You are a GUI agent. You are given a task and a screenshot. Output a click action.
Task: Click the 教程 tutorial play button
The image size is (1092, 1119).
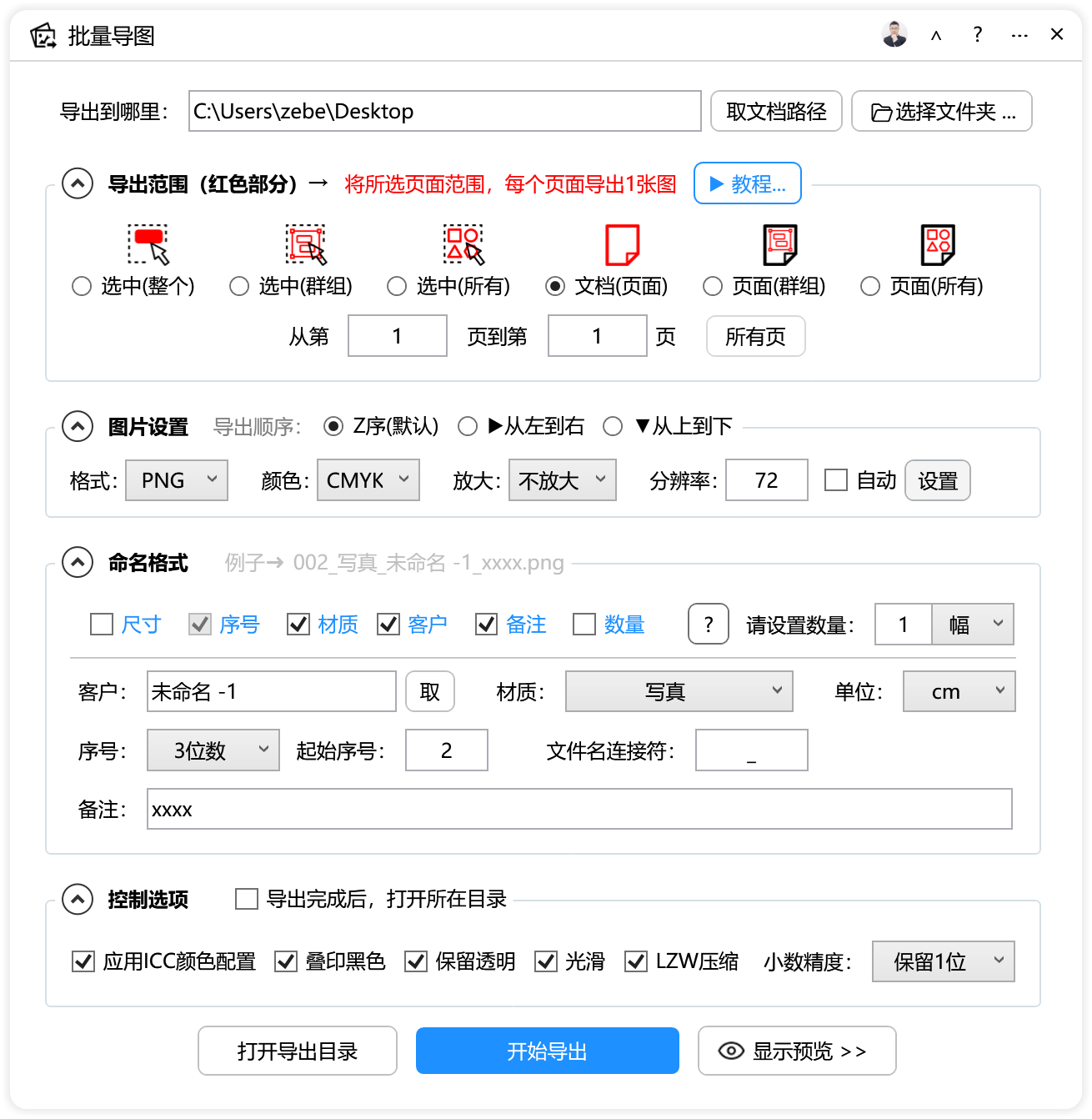pyautogui.click(x=747, y=183)
